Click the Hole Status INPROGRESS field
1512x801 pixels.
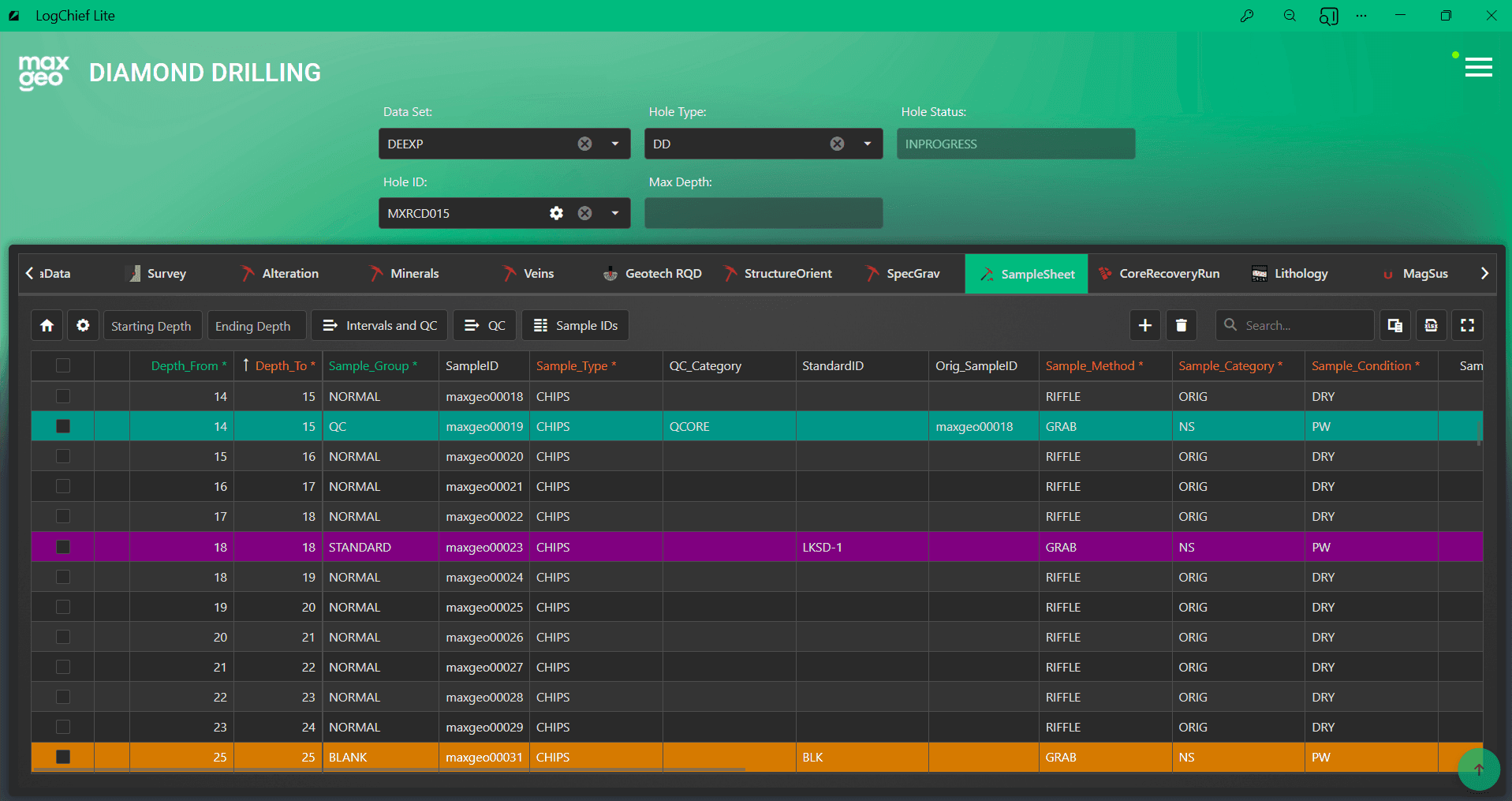(1016, 144)
